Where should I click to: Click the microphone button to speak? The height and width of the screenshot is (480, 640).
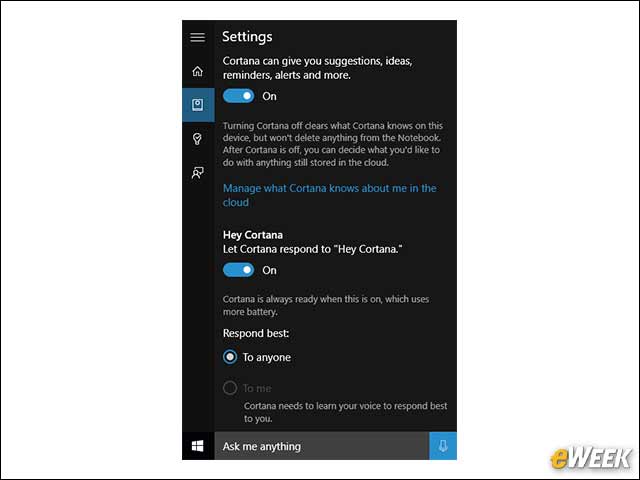443,446
